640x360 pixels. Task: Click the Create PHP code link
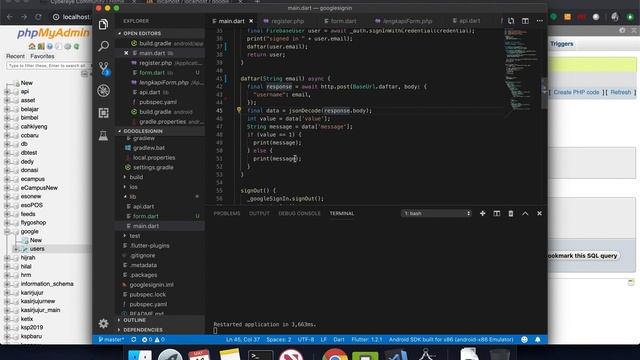[576, 92]
